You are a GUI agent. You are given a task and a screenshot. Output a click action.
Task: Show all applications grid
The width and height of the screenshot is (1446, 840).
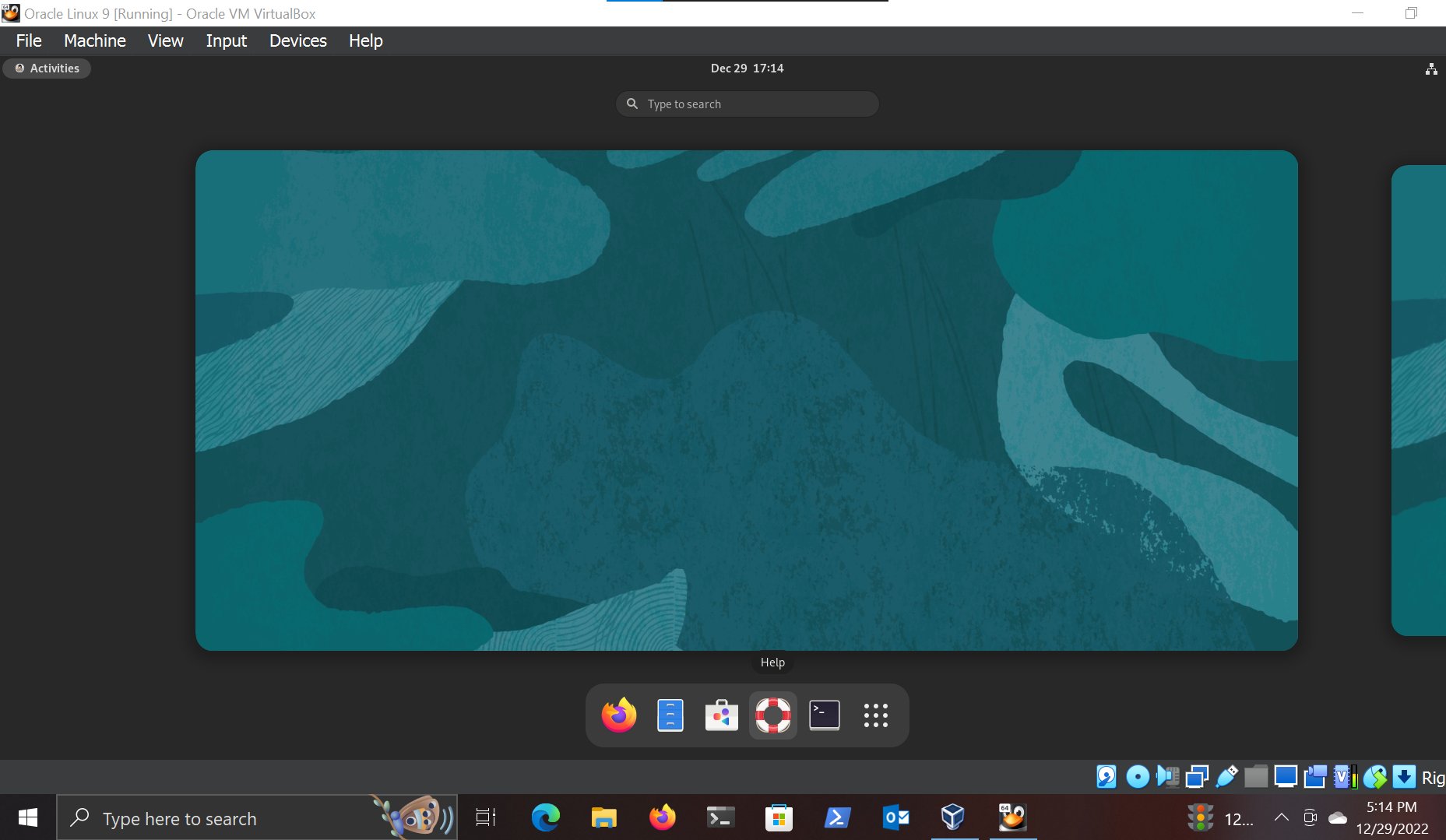coord(875,715)
